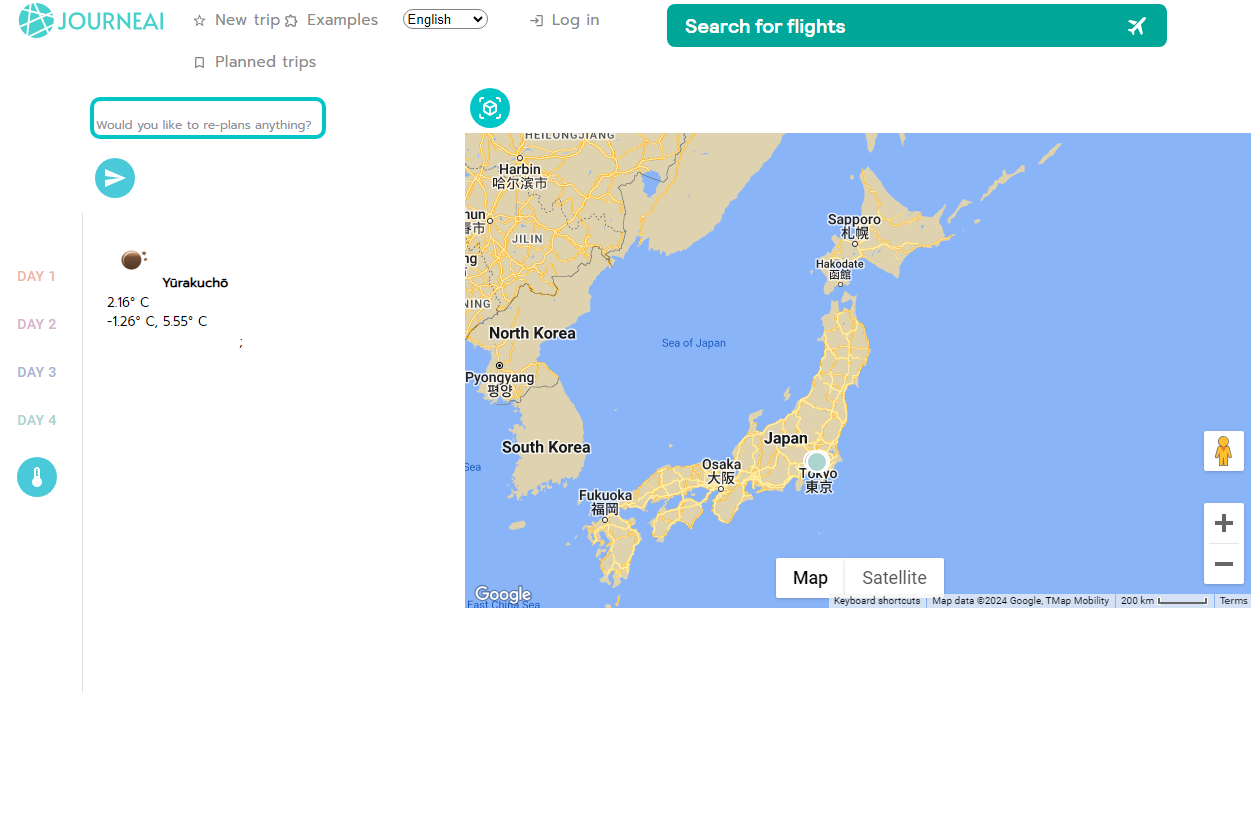
Task: Focus the re-plan text input field
Action: (208, 118)
